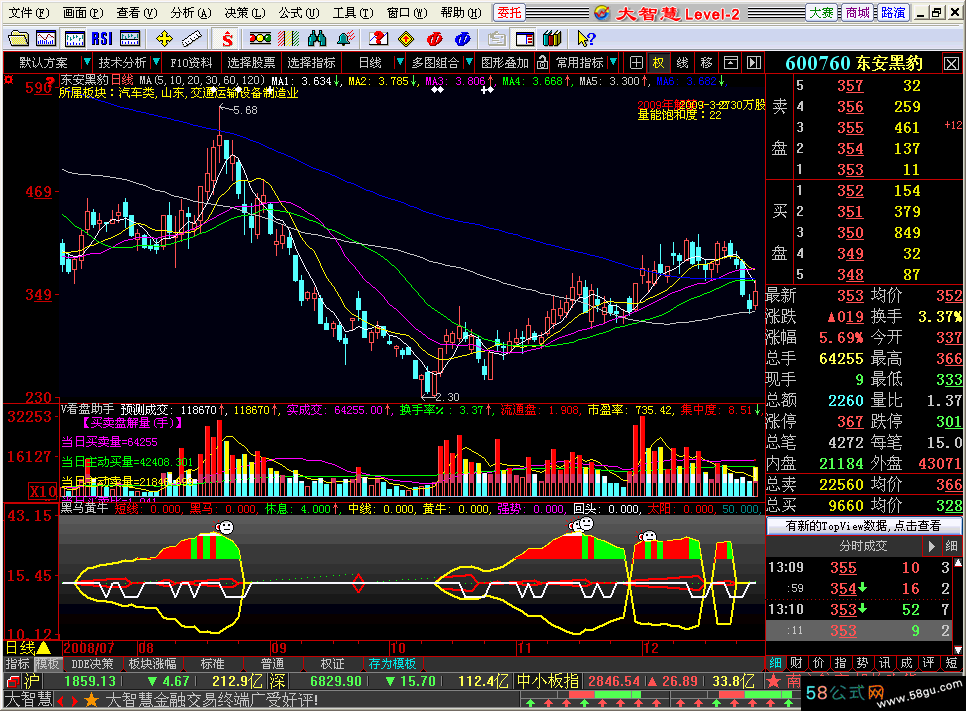Click the red circular phi icon
The width and height of the screenshot is (966, 711).
[x=434, y=39]
